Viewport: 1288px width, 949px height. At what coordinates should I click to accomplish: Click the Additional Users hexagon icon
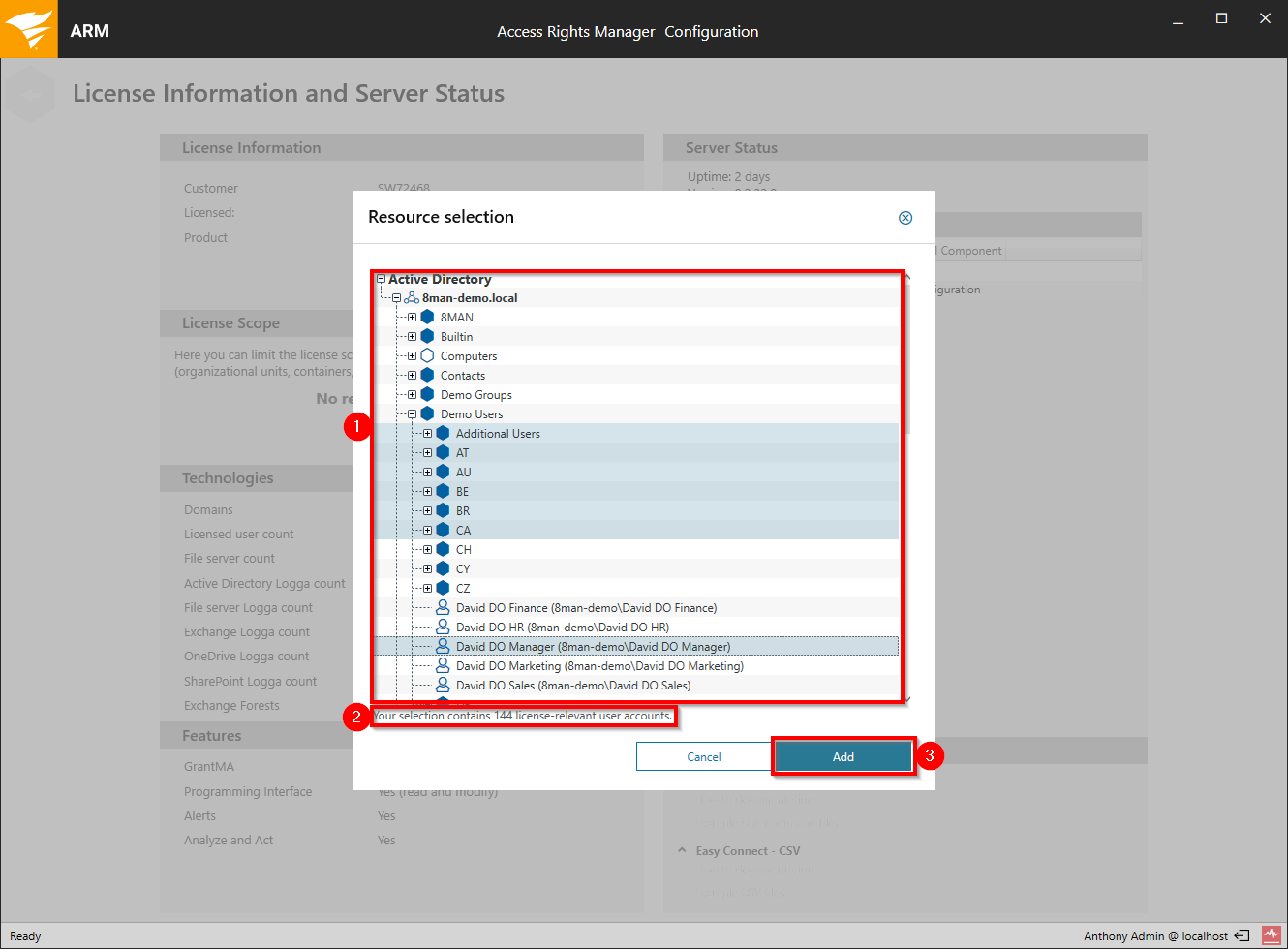point(443,434)
